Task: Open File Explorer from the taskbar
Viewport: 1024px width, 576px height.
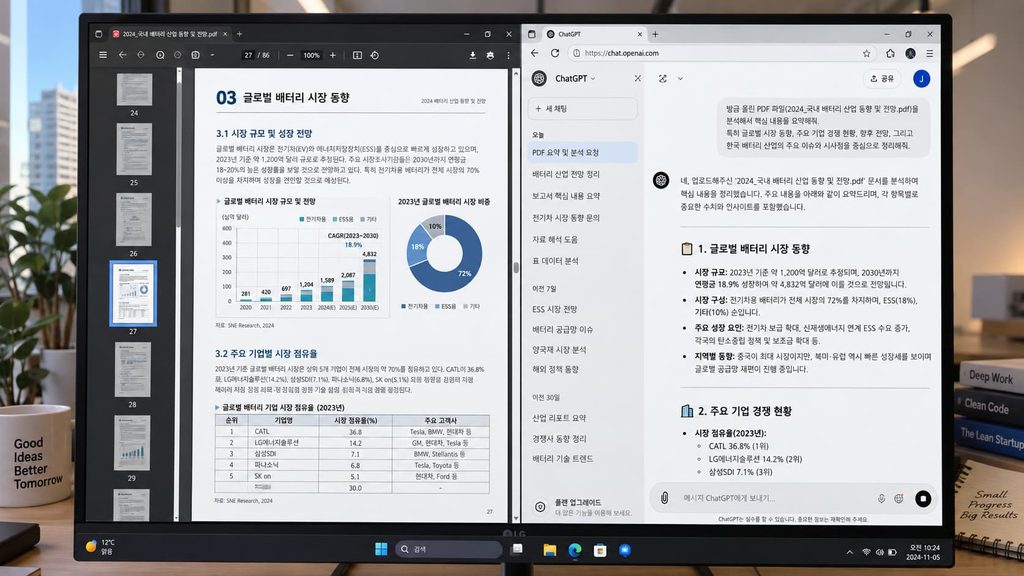Action: click(550, 550)
